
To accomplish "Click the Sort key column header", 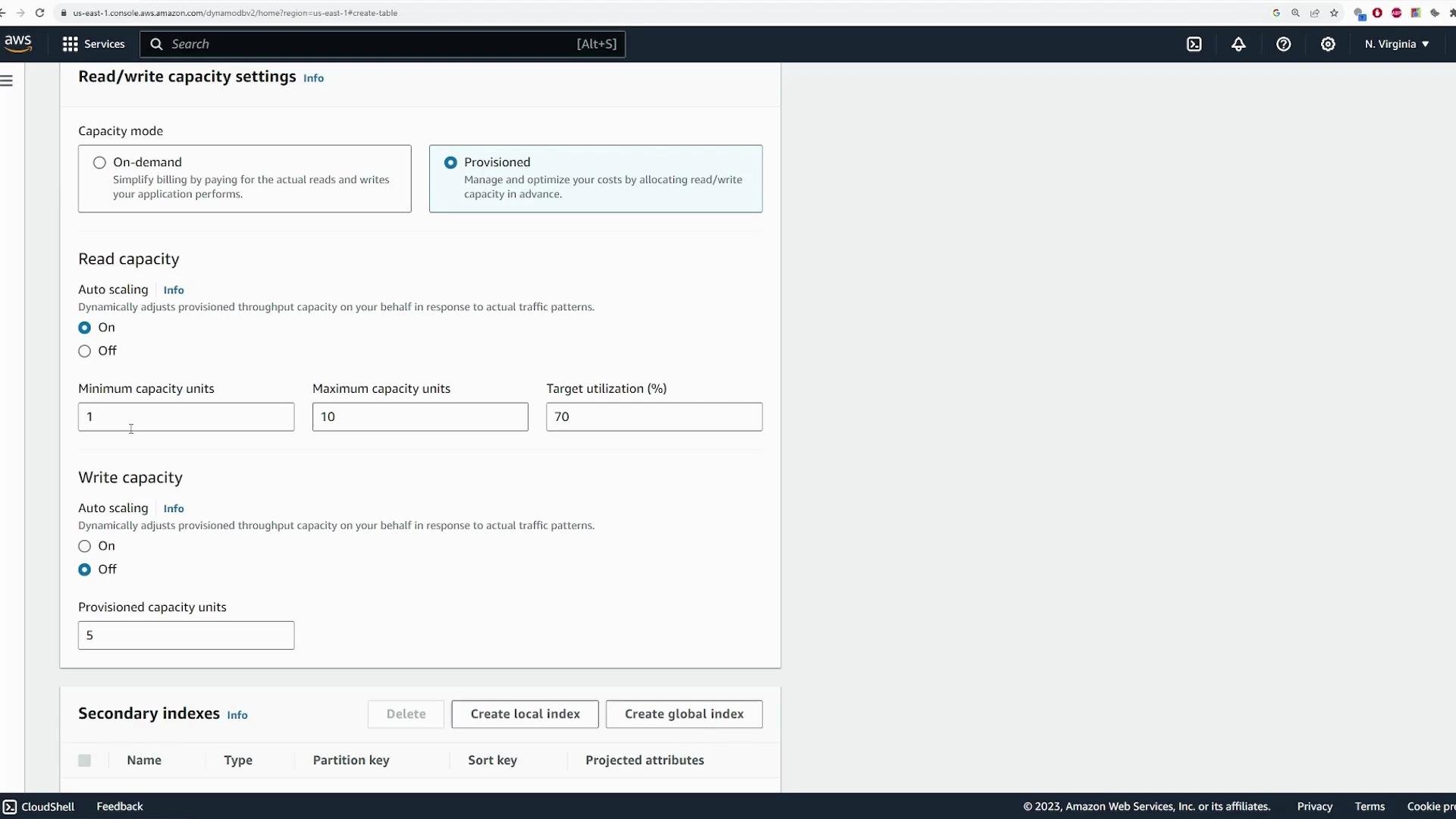I will click(x=492, y=761).
